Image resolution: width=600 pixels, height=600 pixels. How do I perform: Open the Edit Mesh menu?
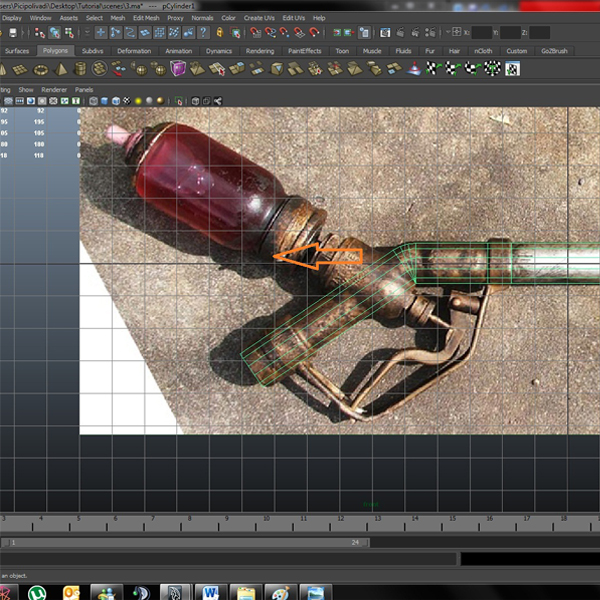146,18
